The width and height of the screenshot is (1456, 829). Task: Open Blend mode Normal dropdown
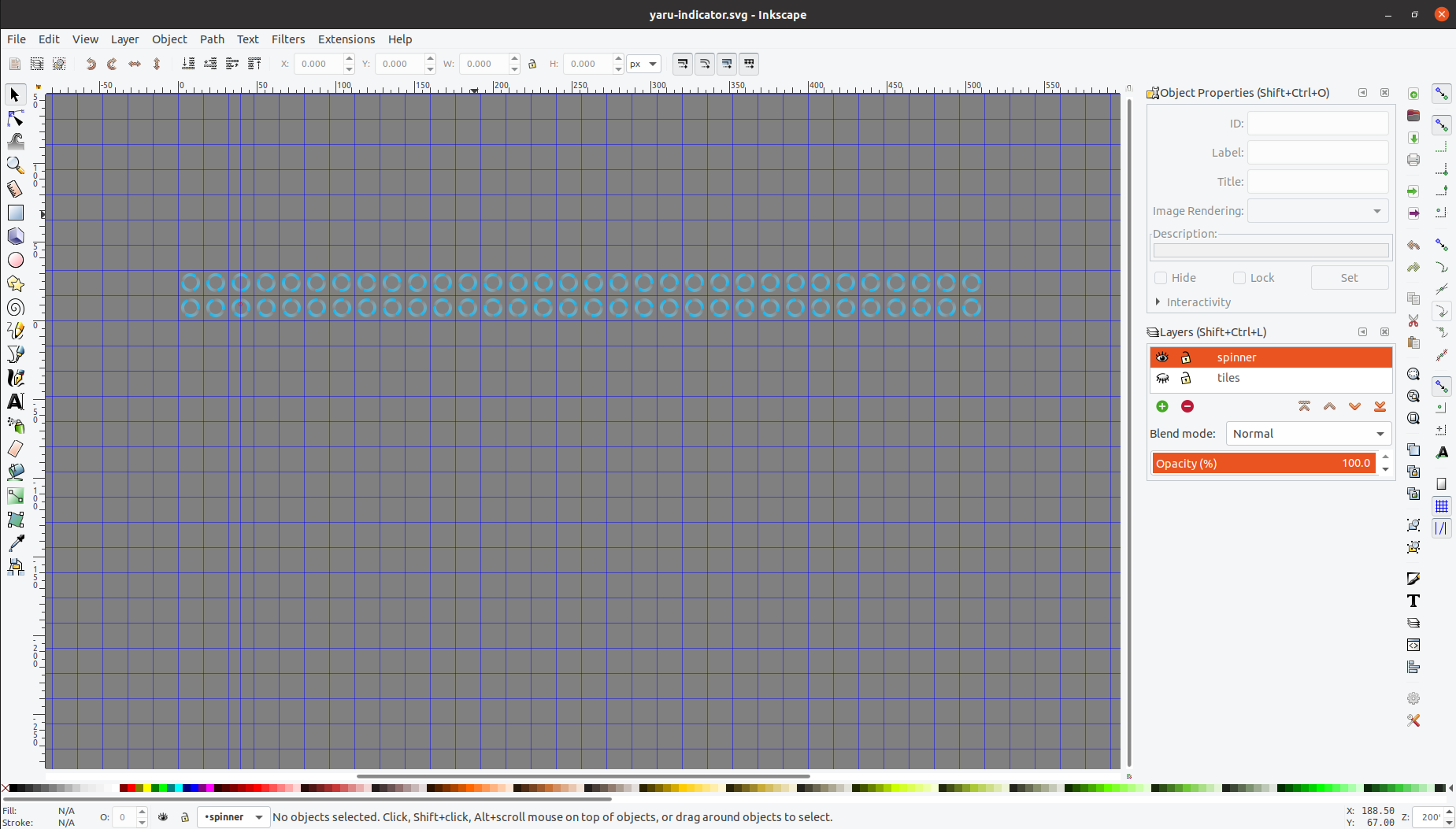tap(1309, 434)
